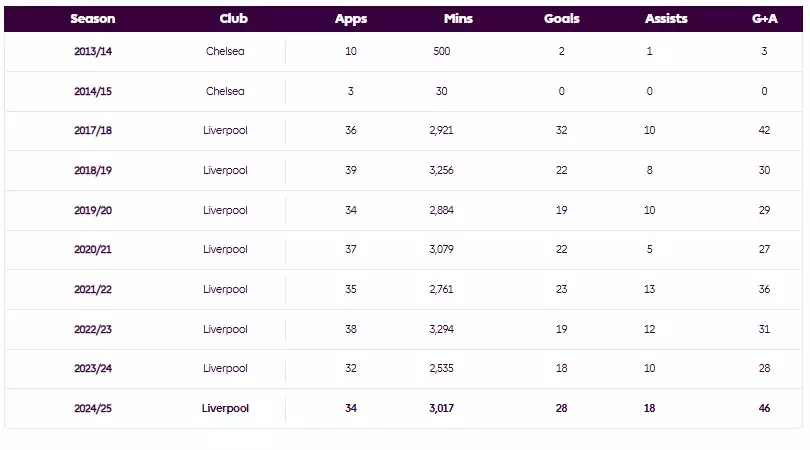The height and width of the screenshot is (450, 810).
Task: Select the 2014/15 season entry
Action: [93, 91]
